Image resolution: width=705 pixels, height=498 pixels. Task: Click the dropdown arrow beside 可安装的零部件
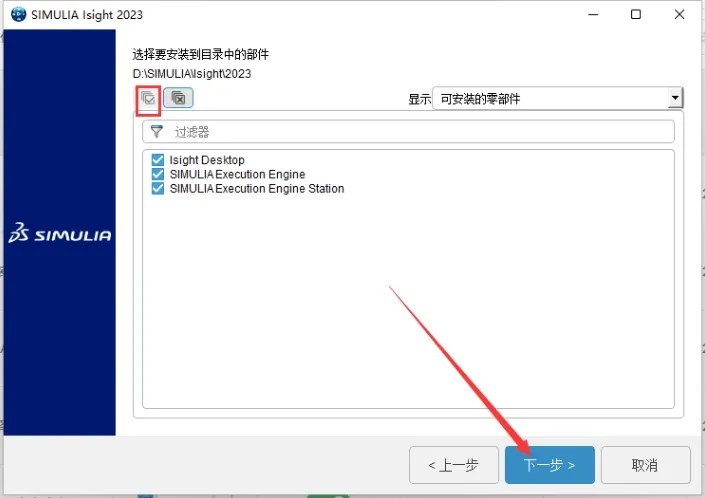coord(675,98)
